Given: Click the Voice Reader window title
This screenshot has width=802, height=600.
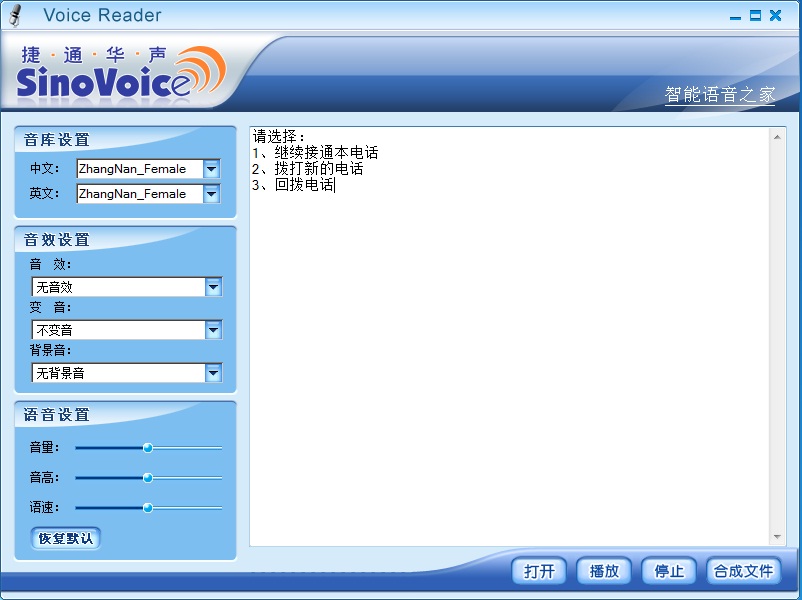Looking at the screenshot, I should 102,15.
